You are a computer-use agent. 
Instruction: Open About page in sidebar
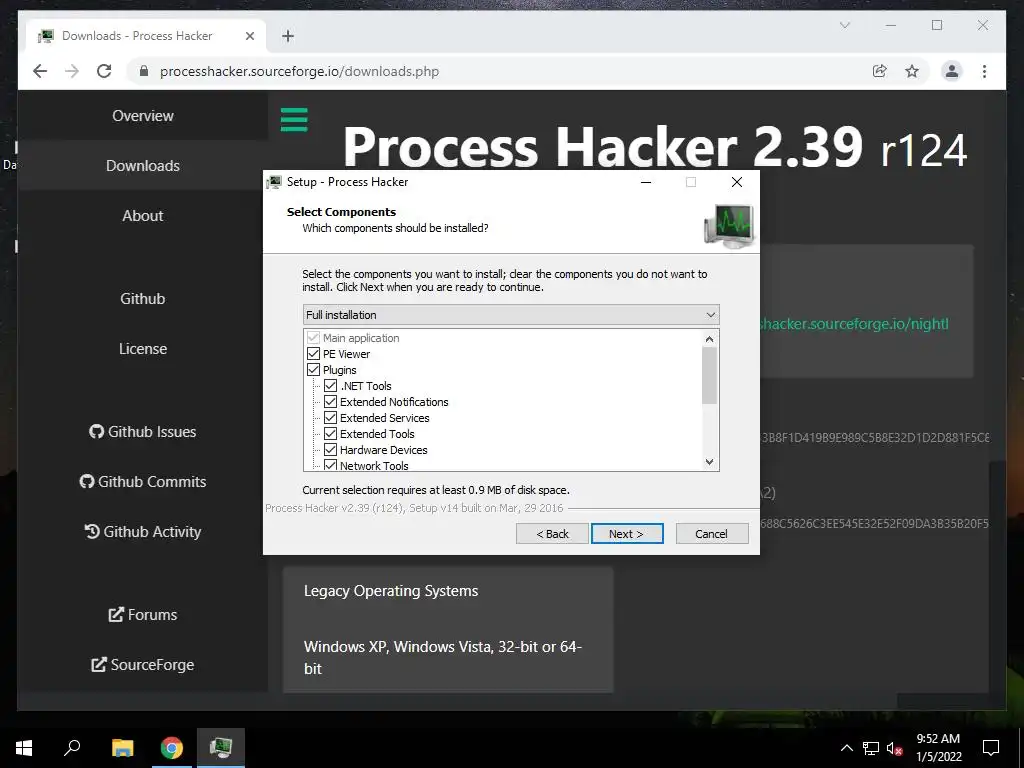[142, 216]
